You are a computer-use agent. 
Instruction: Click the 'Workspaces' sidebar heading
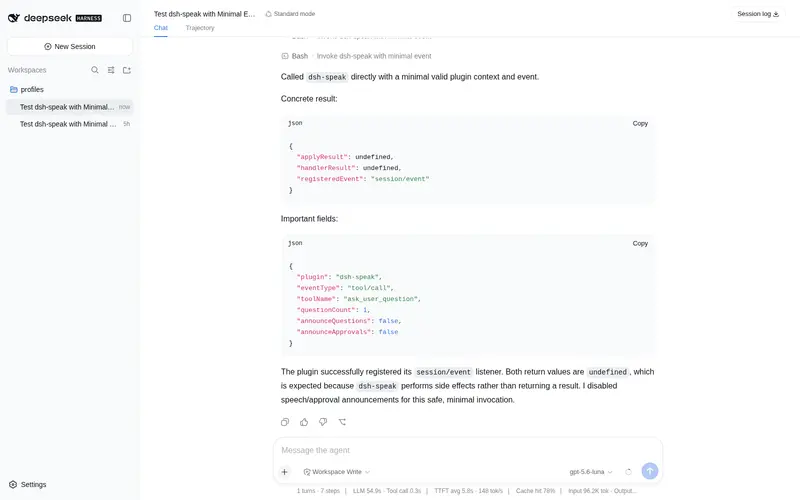click(x=27, y=70)
